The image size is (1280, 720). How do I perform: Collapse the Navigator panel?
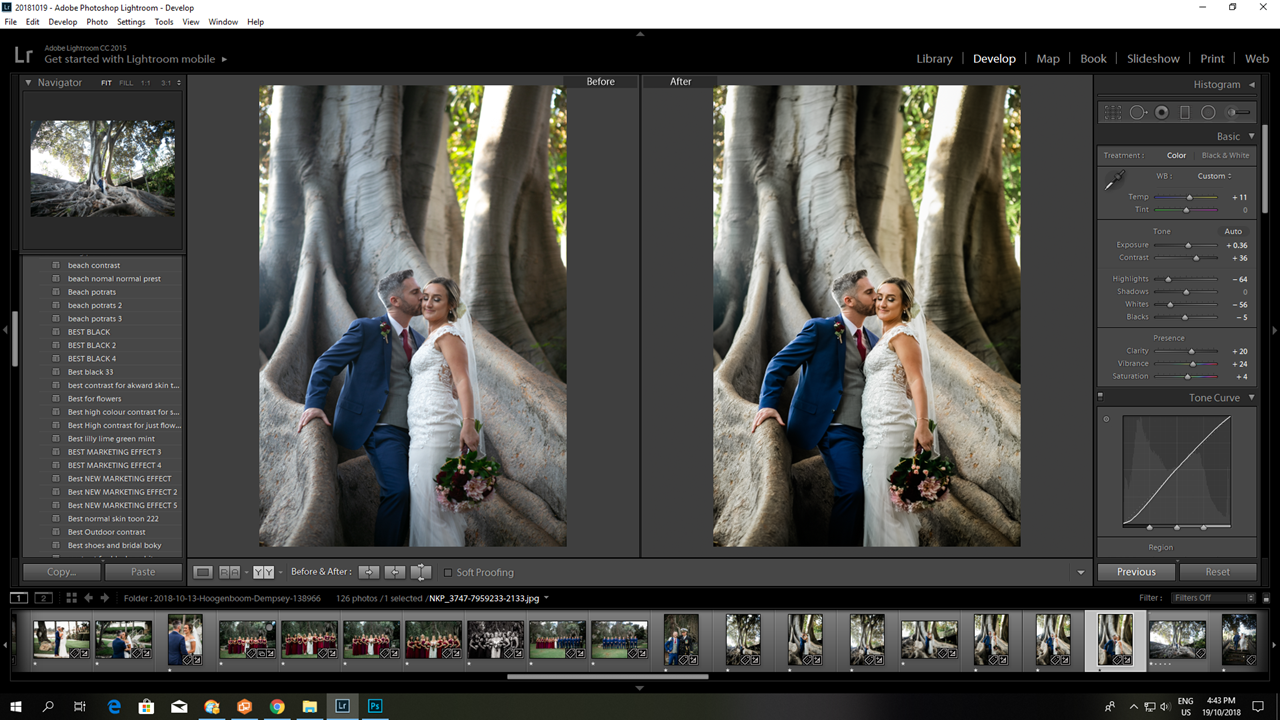click(28, 83)
